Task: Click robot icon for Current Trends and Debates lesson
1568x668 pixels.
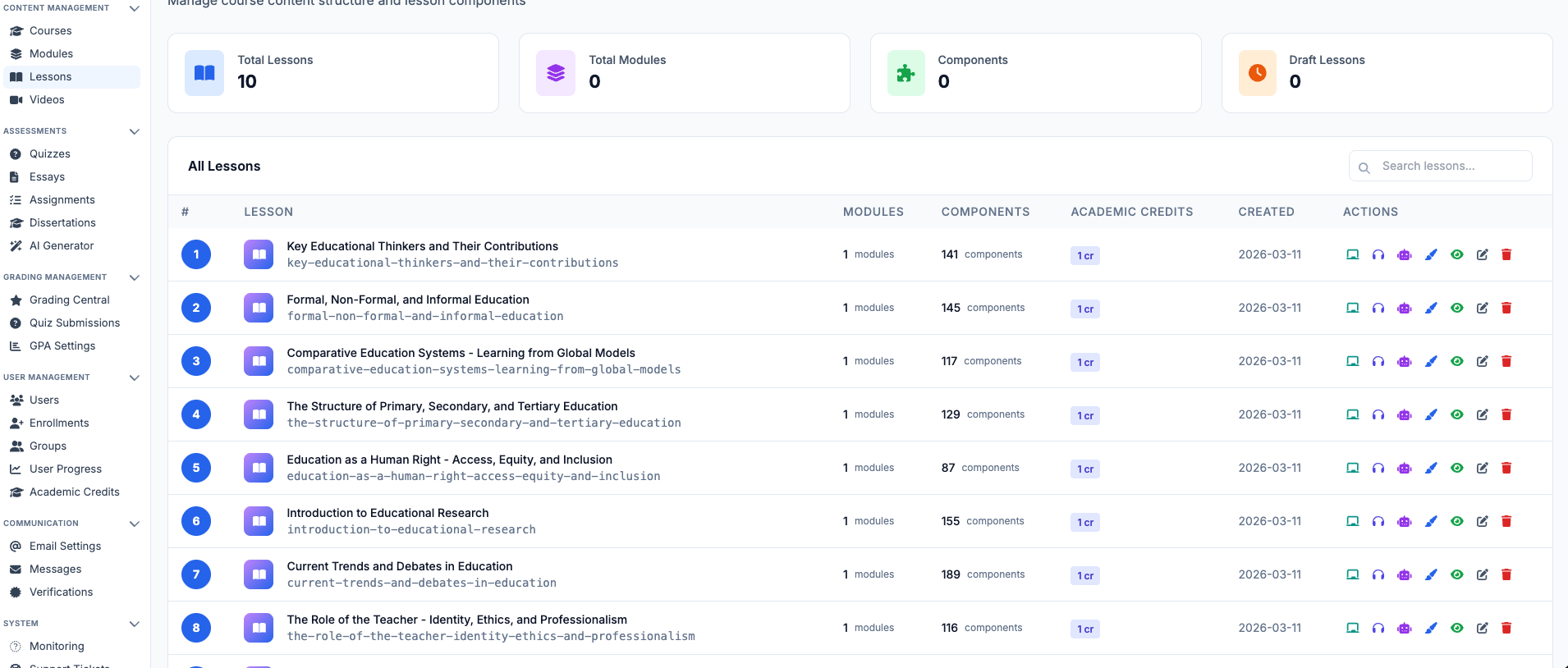Action: coord(1405,574)
